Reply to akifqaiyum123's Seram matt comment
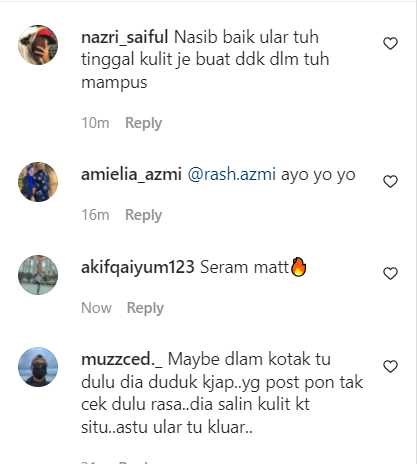This screenshot has height=464, width=417. [145, 308]
